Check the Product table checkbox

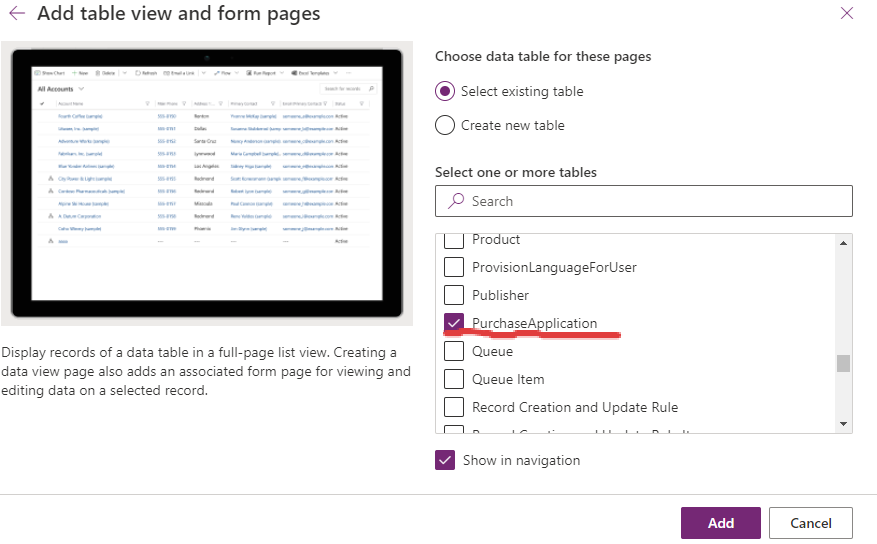point(454,240)
